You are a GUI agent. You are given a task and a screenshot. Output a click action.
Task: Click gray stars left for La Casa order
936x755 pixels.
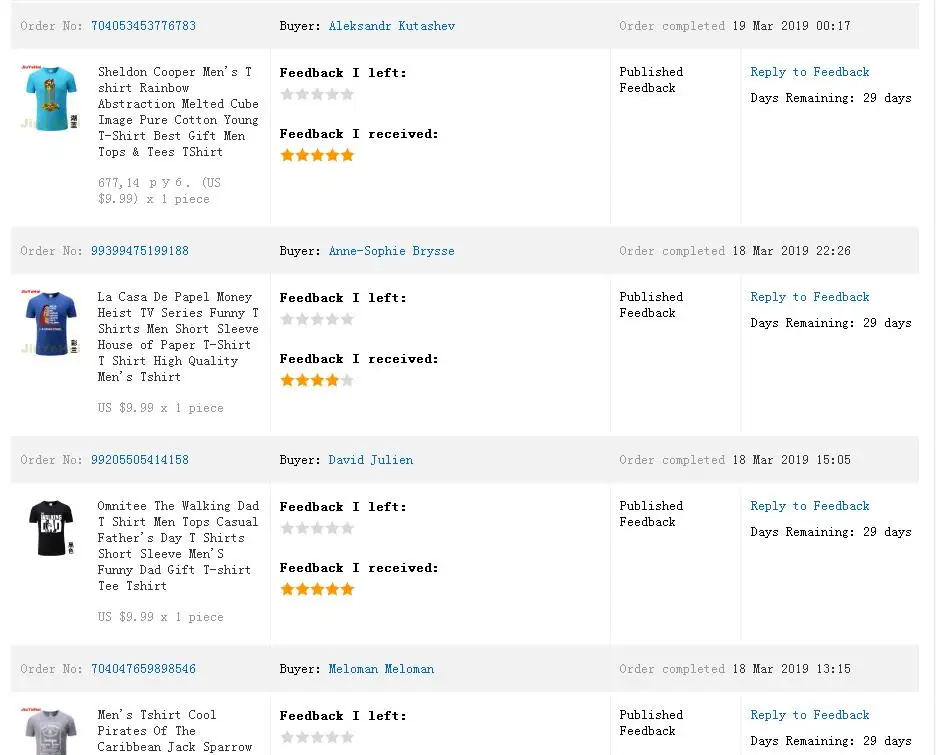click(317, 319)
